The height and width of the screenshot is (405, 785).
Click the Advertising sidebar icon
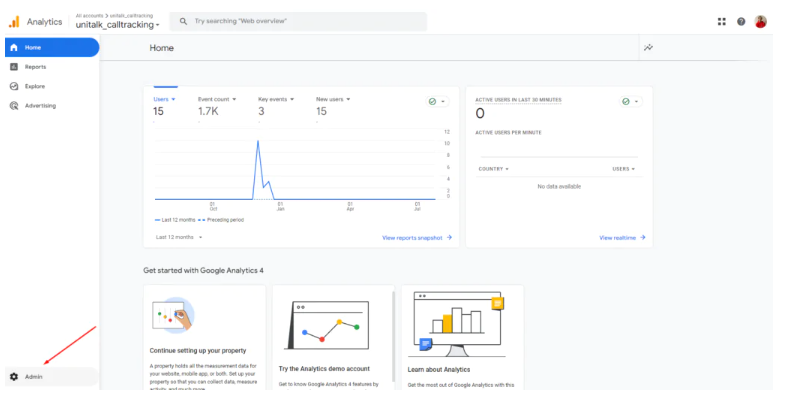(x=14, y=105)
